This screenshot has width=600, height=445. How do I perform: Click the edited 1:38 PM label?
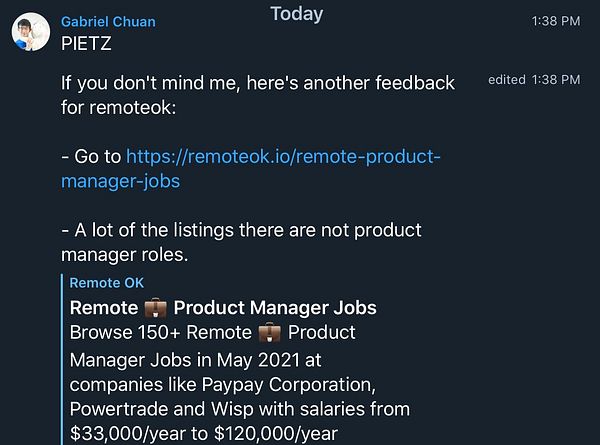point(533,80)
